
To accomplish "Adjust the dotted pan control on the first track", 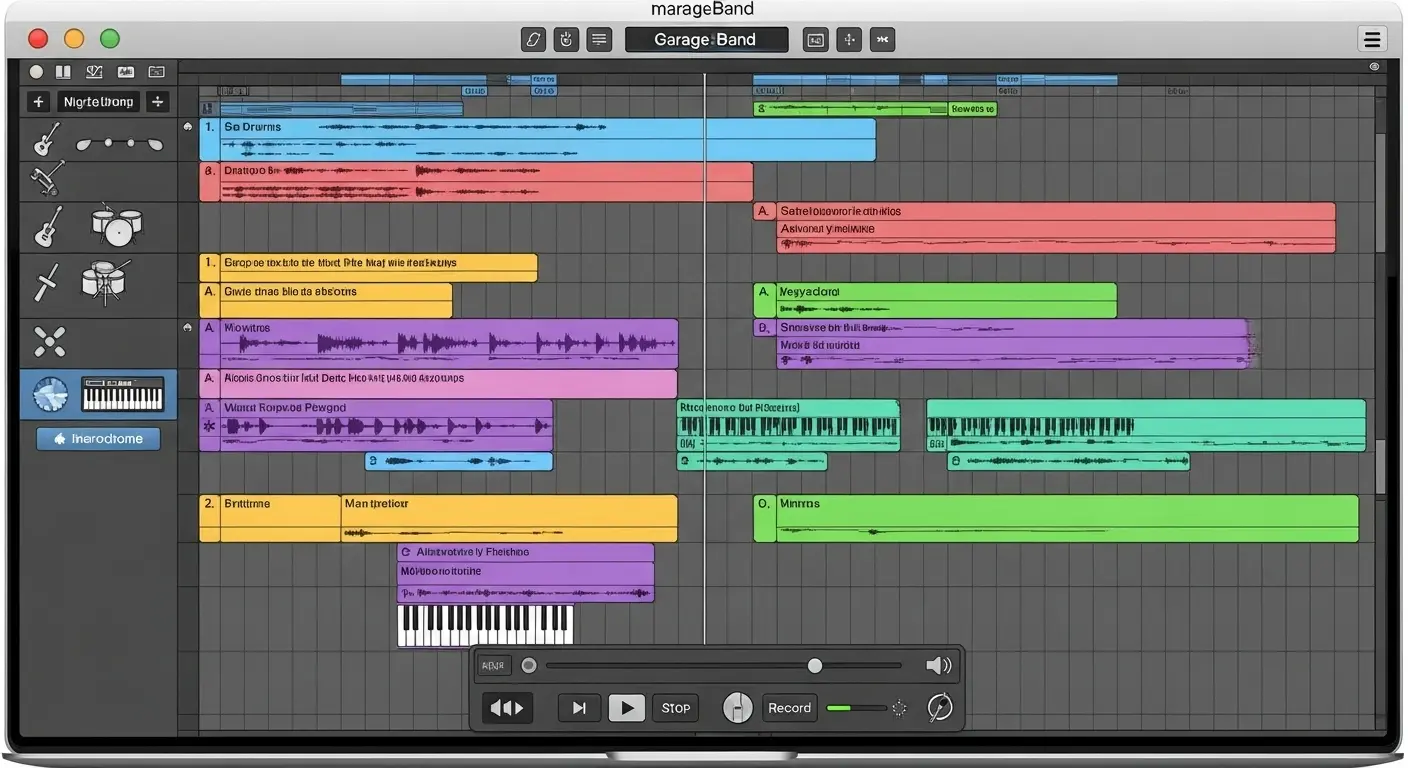I will point(119,144).
